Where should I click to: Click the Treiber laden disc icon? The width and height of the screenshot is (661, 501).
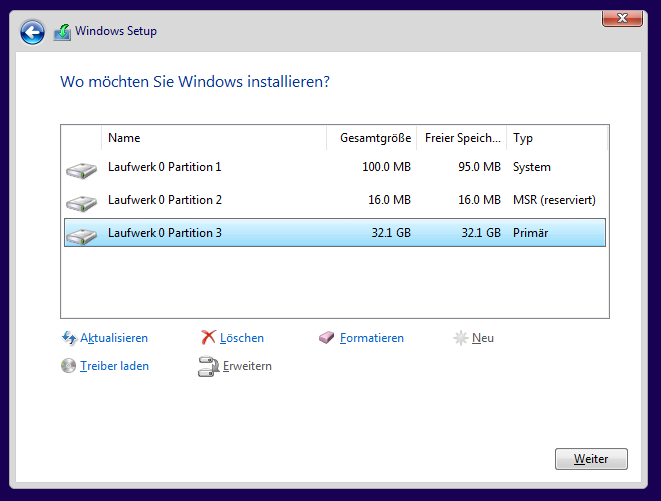point(68,366)
